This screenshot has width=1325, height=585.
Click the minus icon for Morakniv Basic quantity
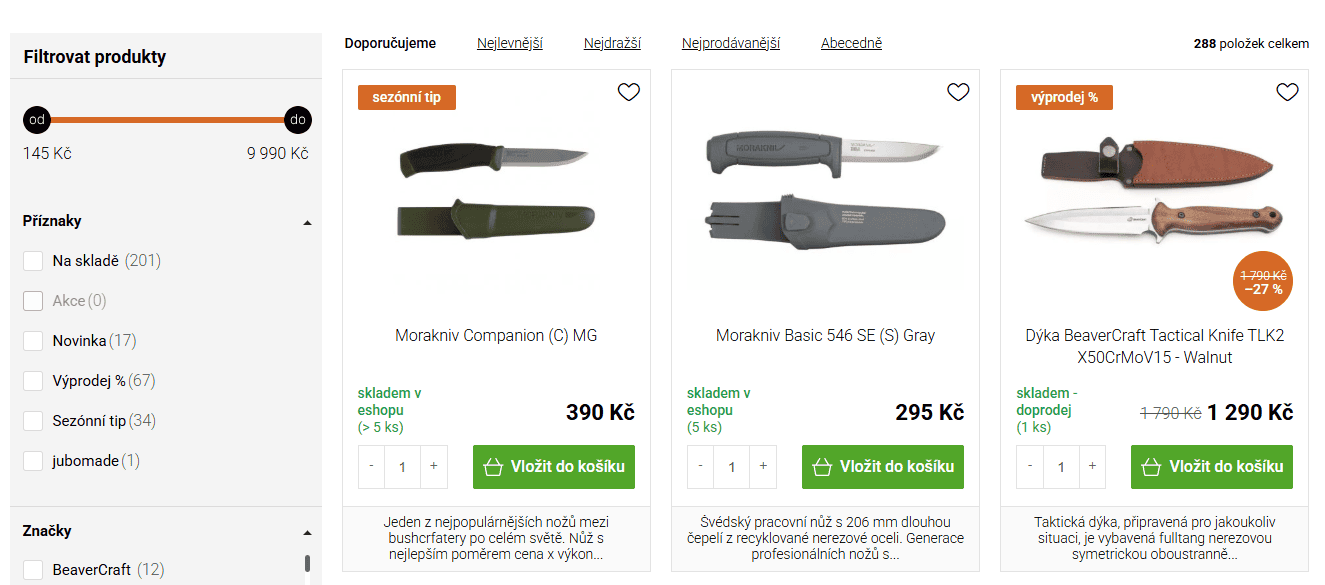[x=699, y=466]
